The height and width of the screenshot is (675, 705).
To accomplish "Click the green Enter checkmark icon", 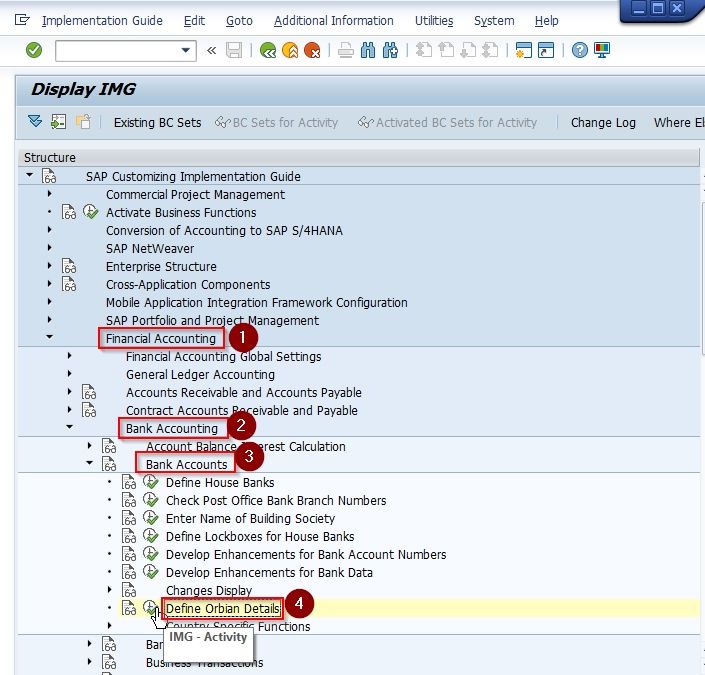I will pyautogui.click(x=34, y=50).
